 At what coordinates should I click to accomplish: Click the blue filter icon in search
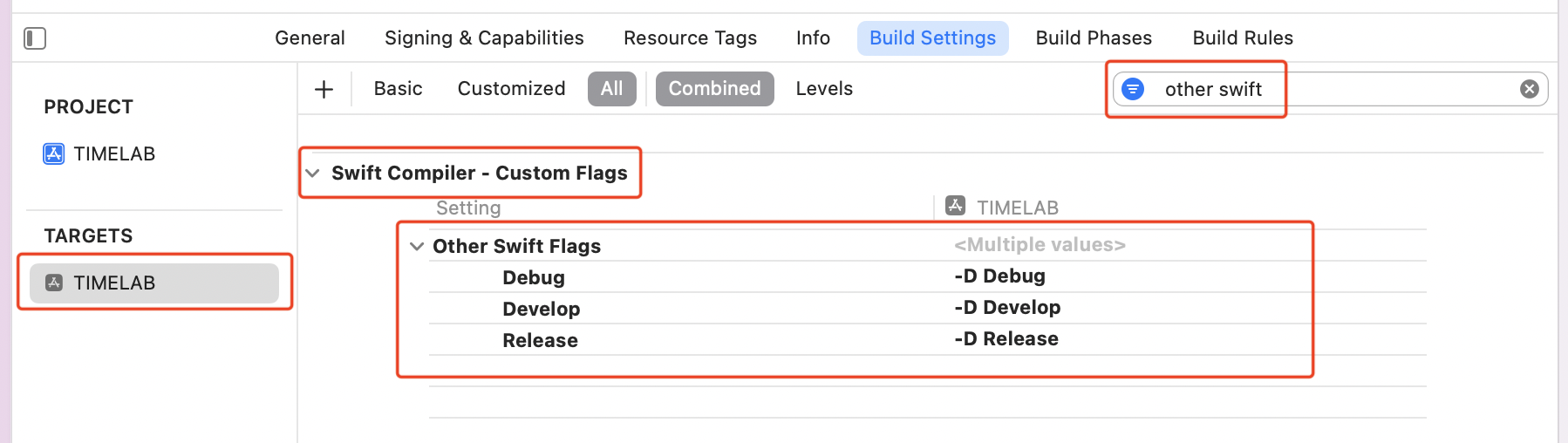1133,89
